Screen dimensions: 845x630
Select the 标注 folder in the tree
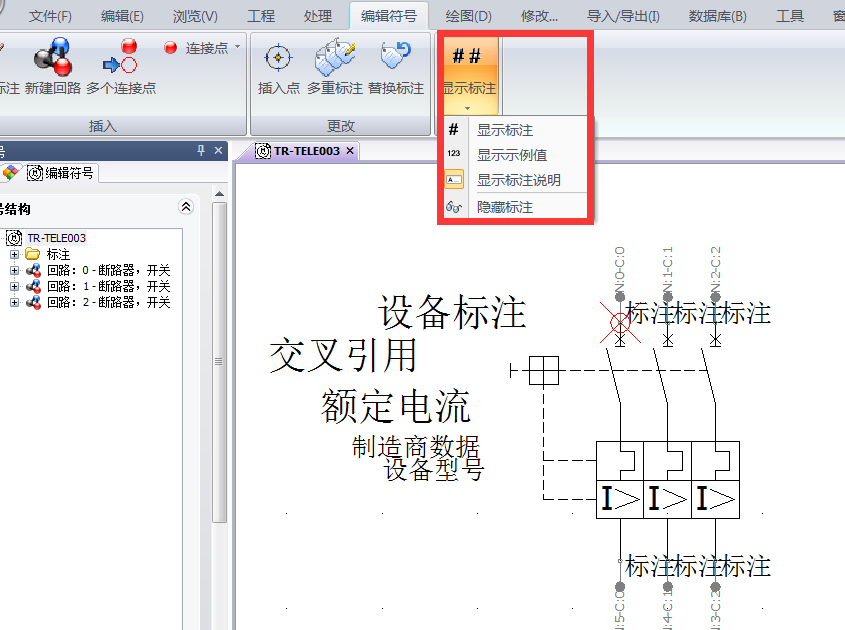coord(58,254)
